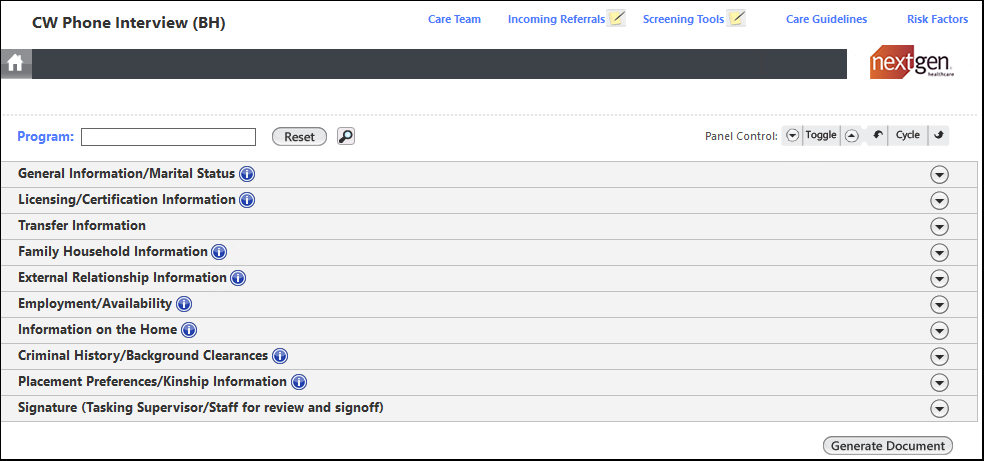The height and width of the screenshot is (461, 984).
Task: Open the Incoming Referrals notepad icon
Action: 617,18
